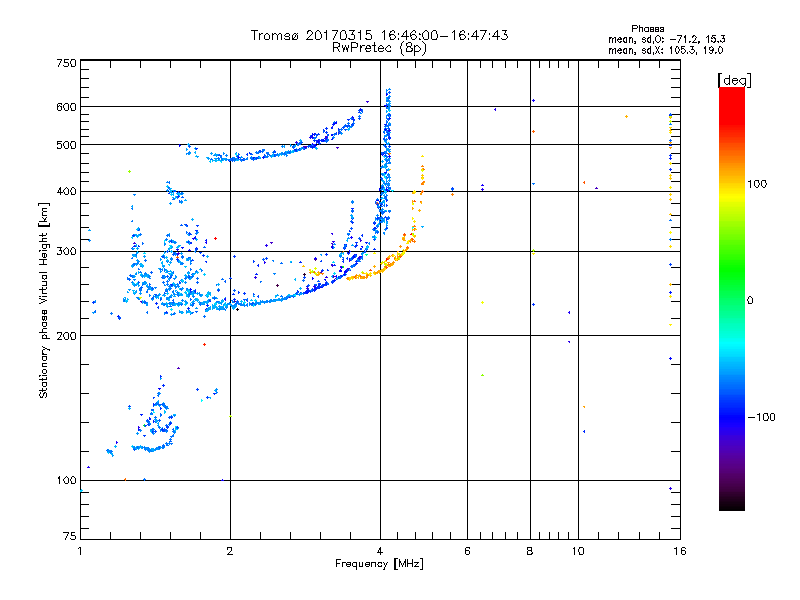800x600 pixels.
Task: Click the 'Frequency [MHz]' axis title
Action: pyautogui.click(x=379, y=564)
